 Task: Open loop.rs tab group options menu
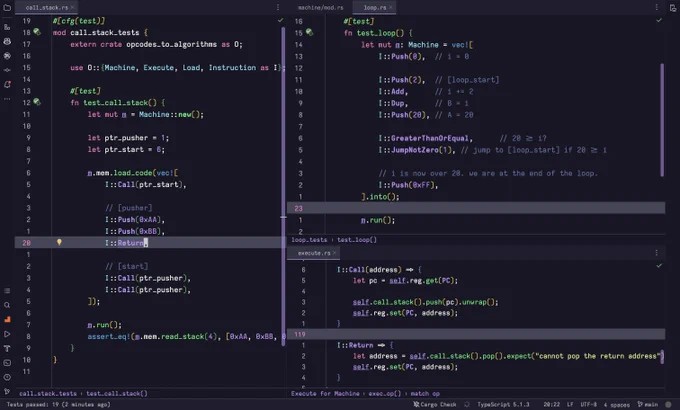657,7
